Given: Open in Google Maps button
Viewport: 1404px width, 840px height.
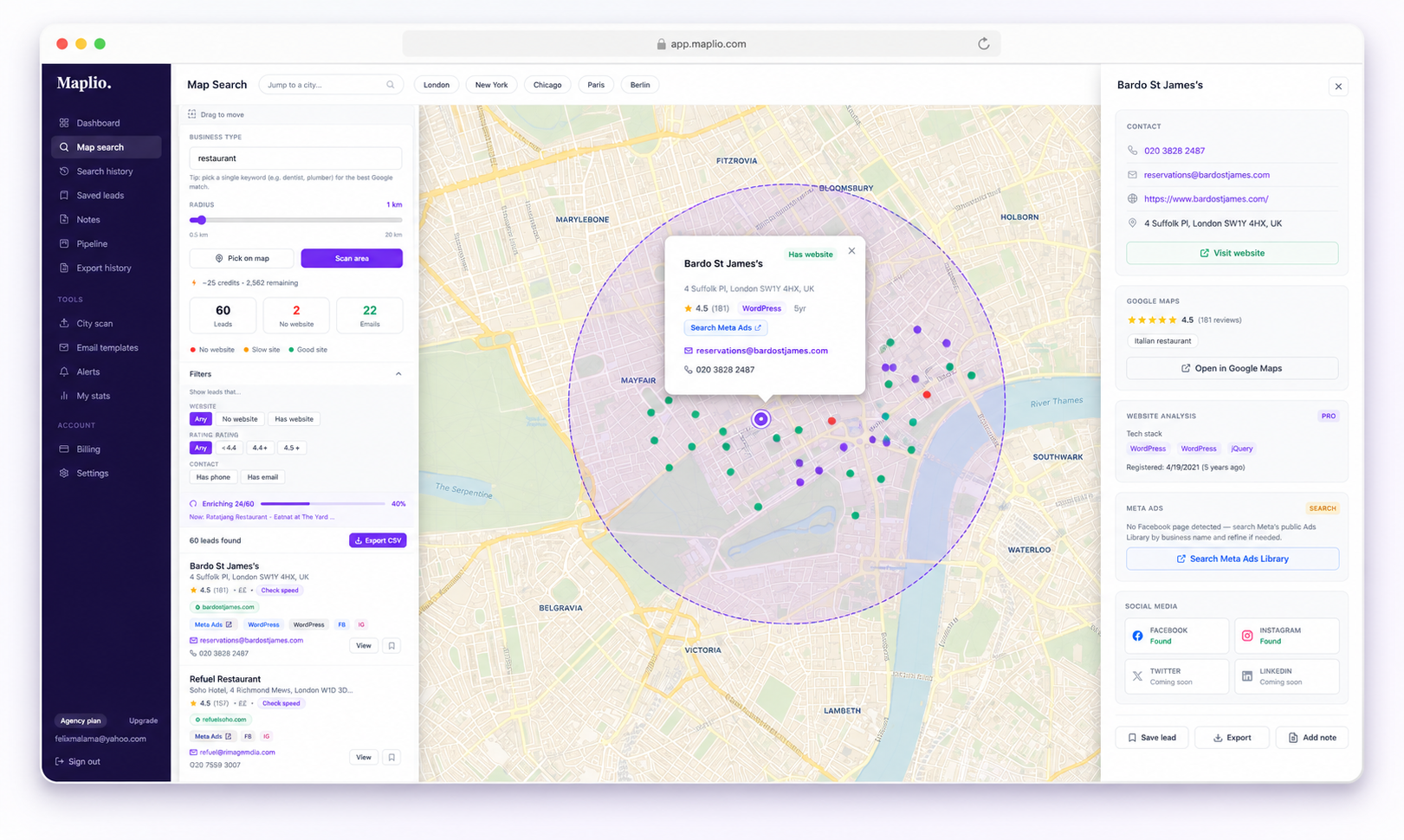Looking at the screenshot, I should 1232,368.
